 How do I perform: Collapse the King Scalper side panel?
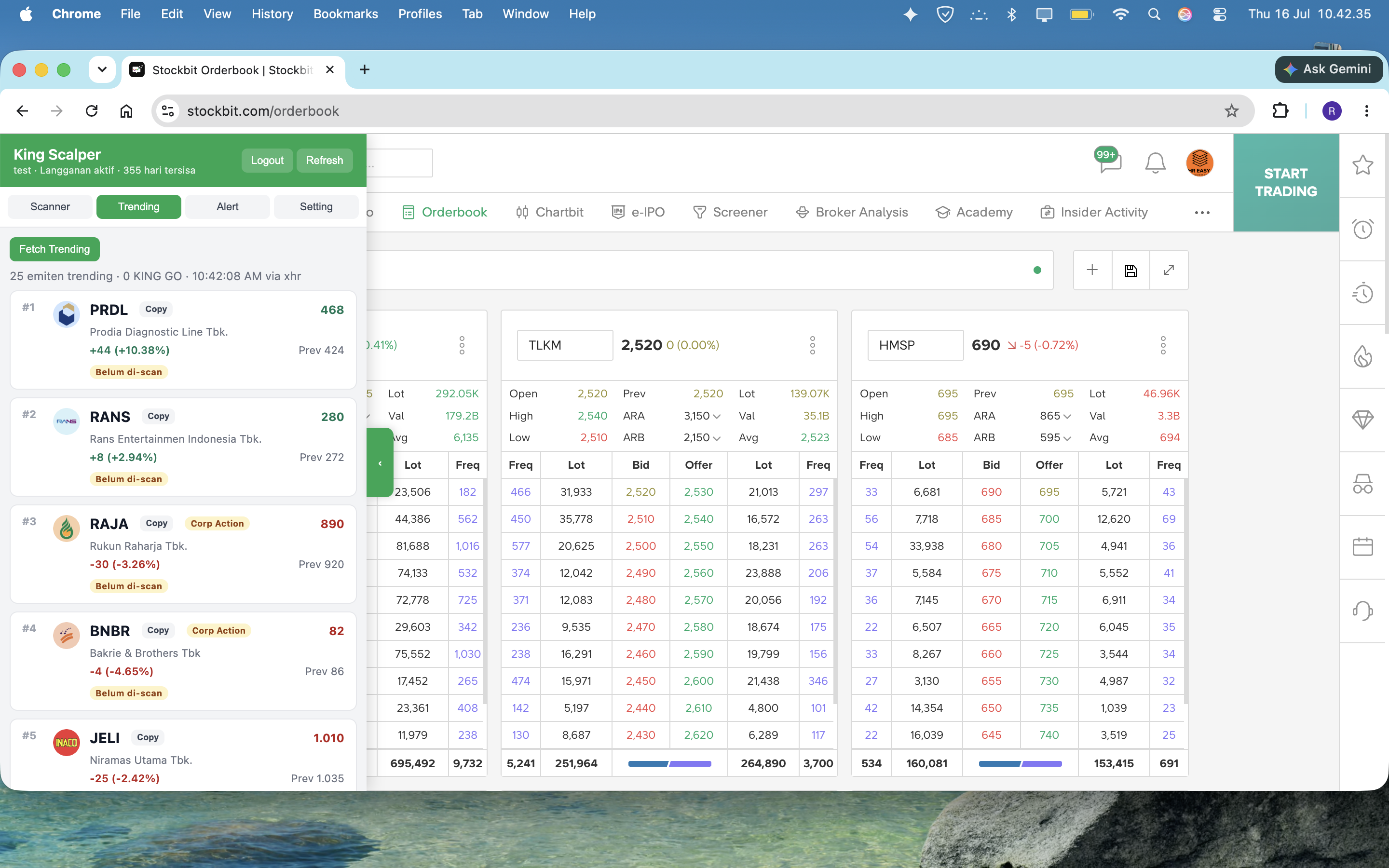tap(380, 463)
